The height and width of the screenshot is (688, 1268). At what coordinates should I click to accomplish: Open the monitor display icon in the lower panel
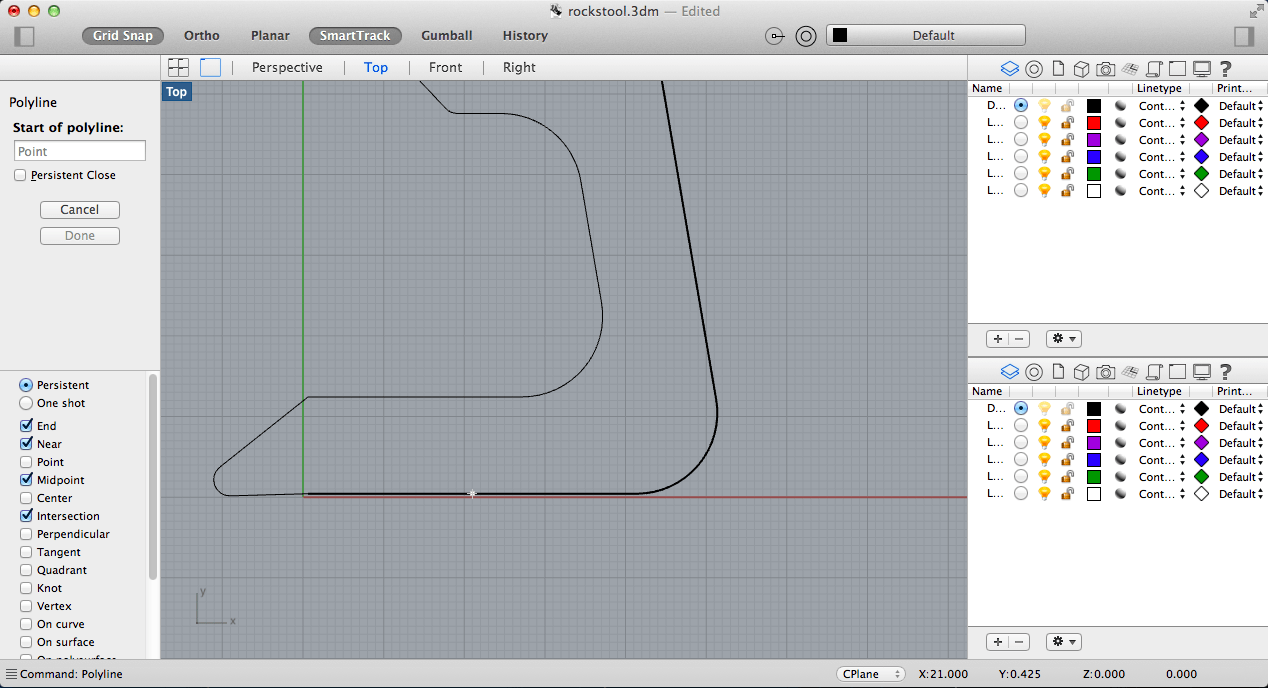coord(1202,372)
